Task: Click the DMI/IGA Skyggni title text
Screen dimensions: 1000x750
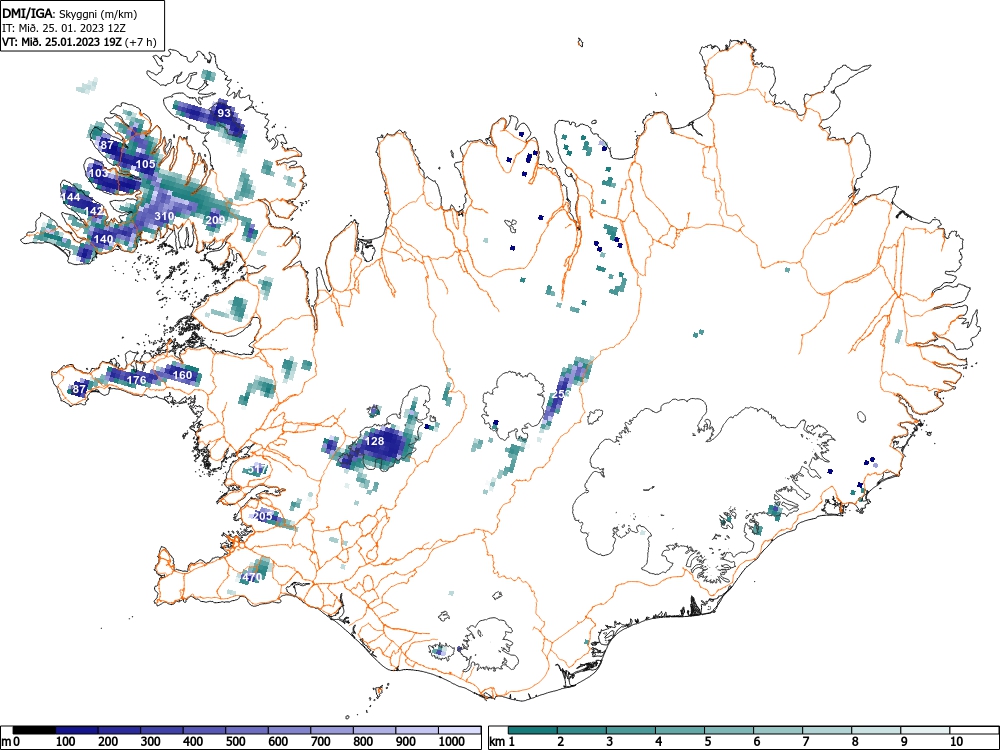Action: pyautogui.click(x=70, y=13)
